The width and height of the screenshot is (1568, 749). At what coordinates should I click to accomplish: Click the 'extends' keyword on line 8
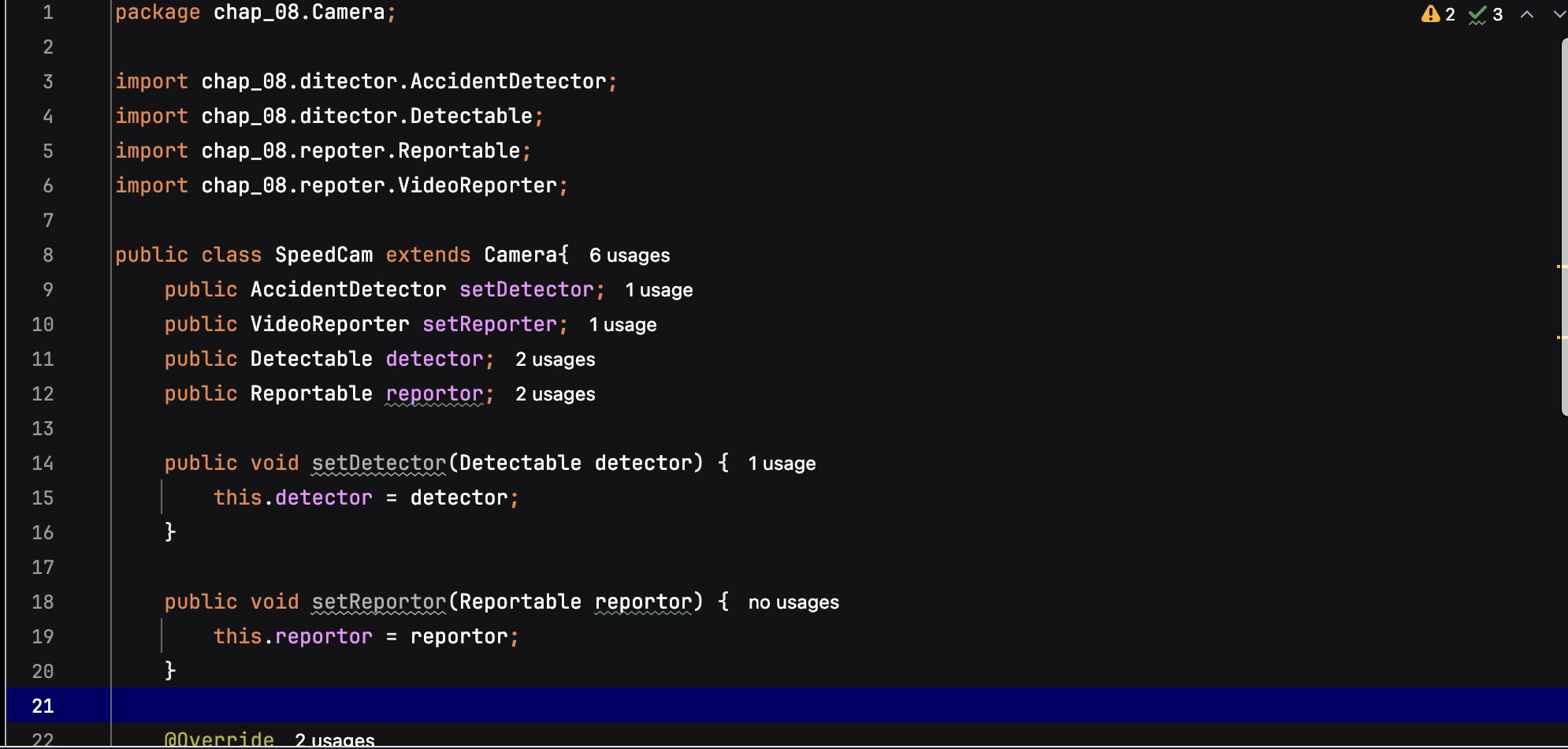click(428, 255)
